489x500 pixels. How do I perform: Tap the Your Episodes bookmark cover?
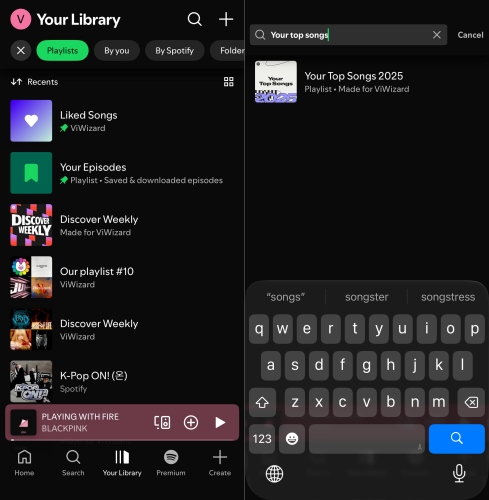pos(31,173)
